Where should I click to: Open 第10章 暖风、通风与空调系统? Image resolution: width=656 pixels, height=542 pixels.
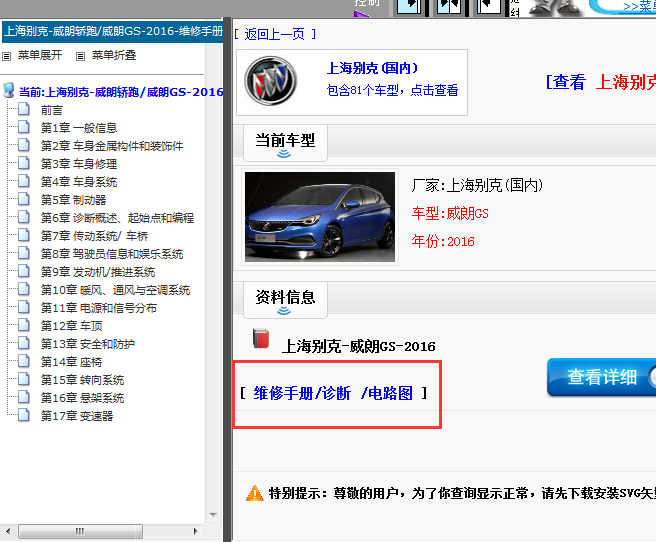(115, 290)
